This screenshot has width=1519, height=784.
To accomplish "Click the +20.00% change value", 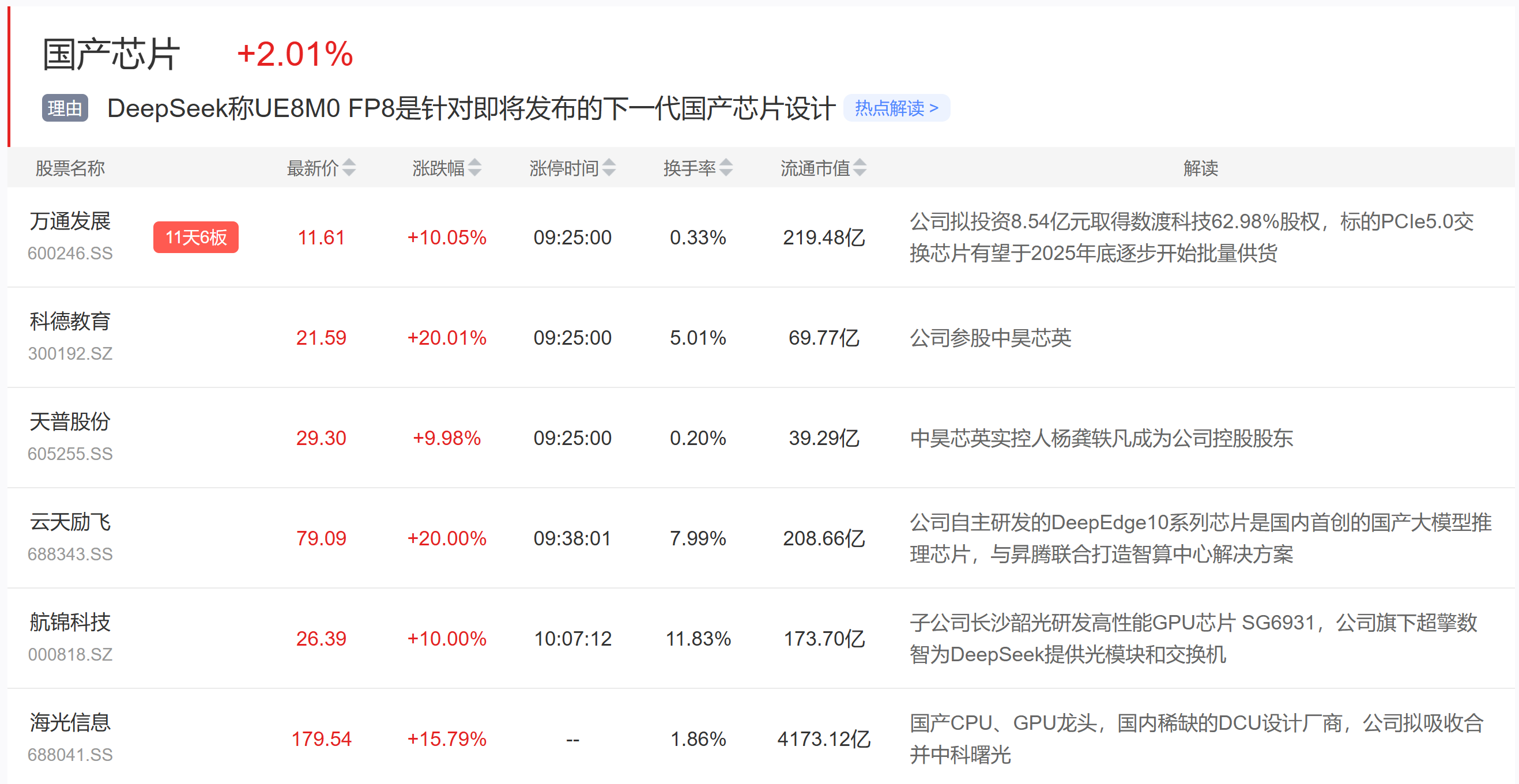I will tap(447, 538).
